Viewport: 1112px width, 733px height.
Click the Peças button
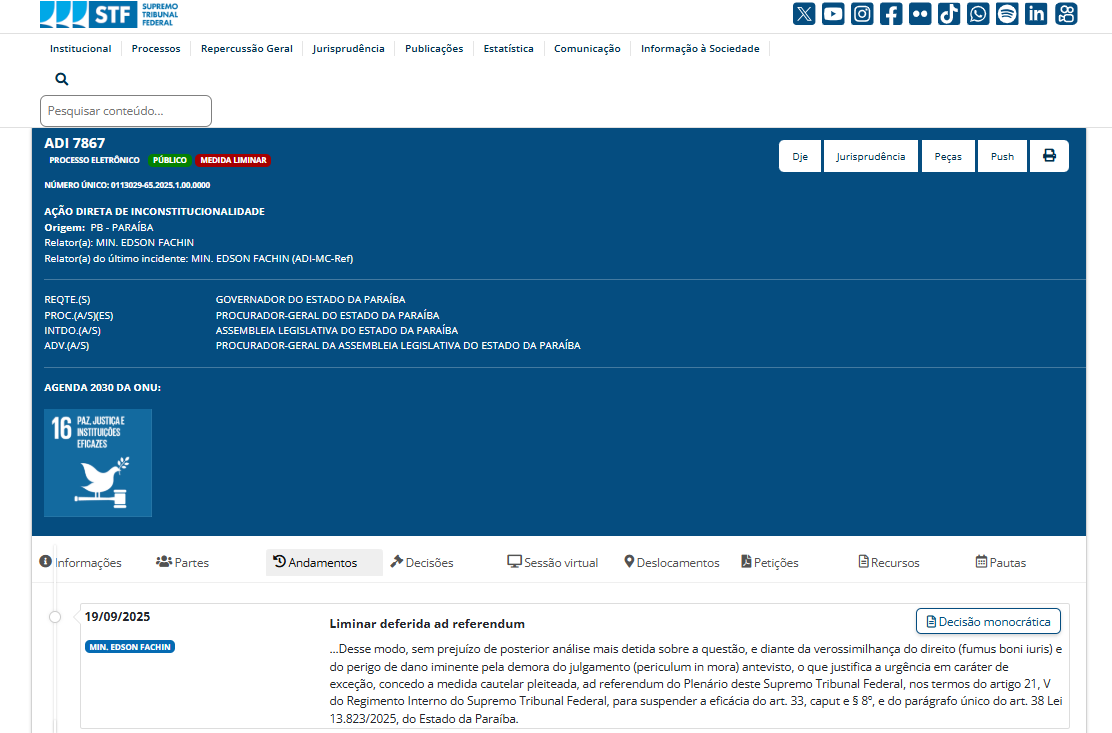[948, 156]
